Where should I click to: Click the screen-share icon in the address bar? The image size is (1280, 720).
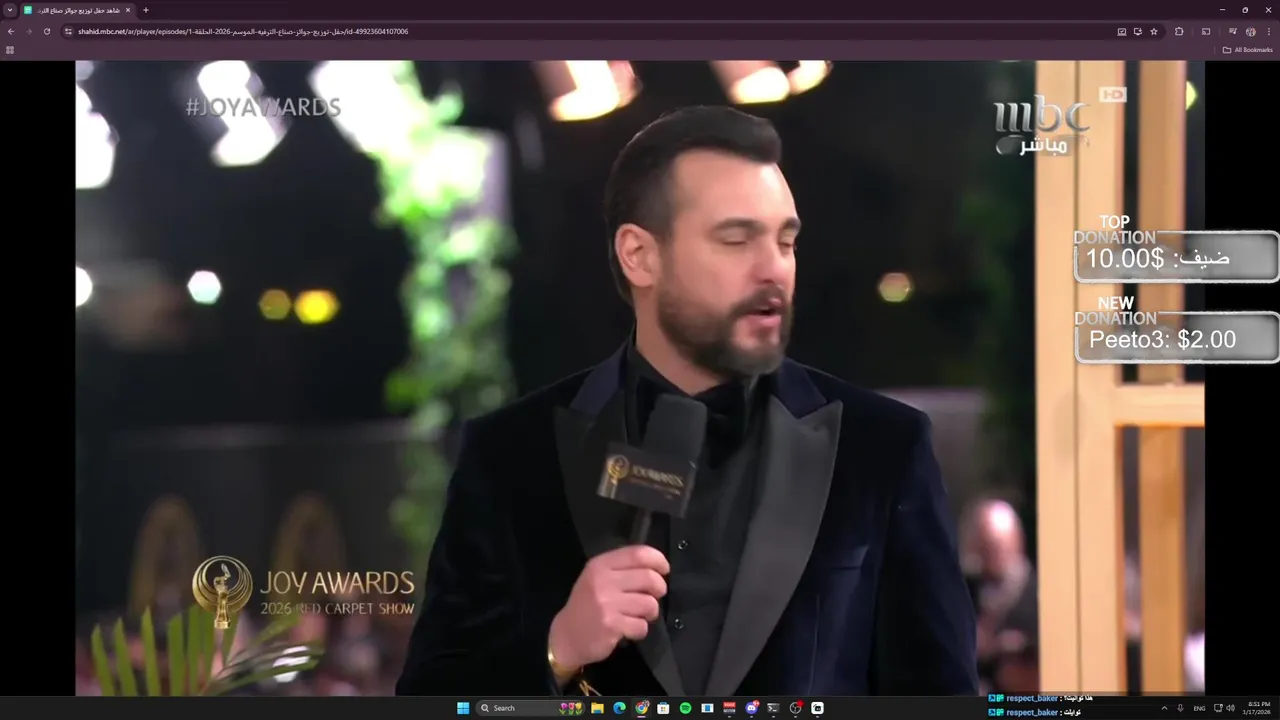[1122, 31]
